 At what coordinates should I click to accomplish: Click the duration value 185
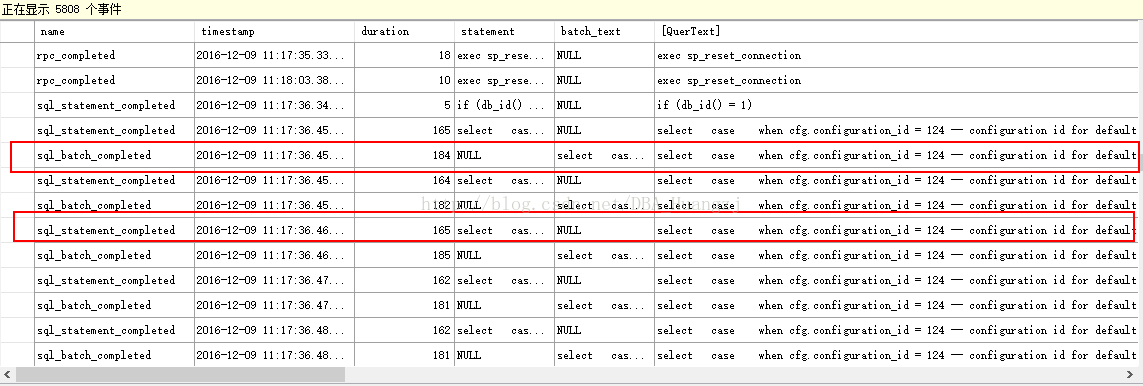click(x=442, y=256)
